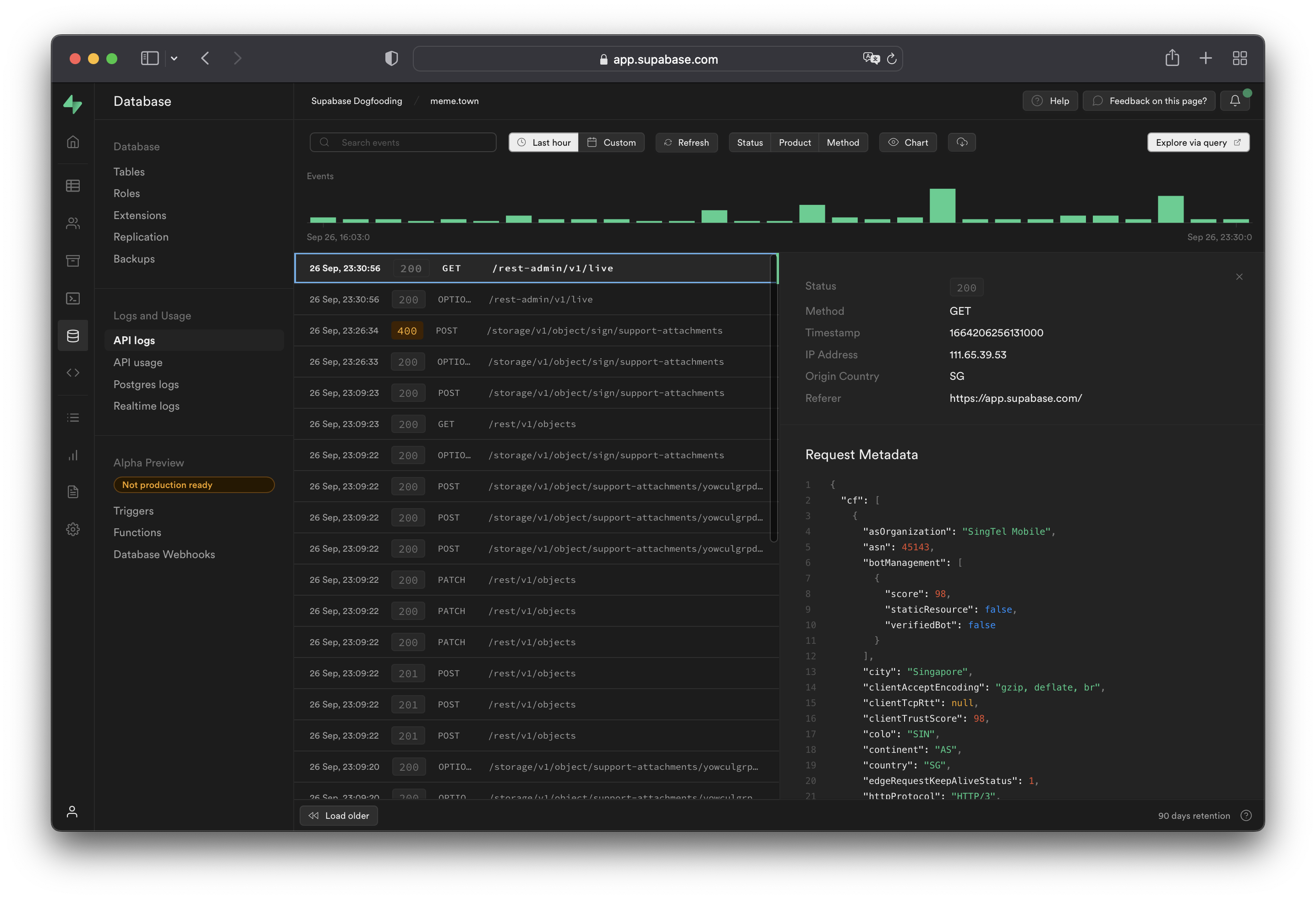Switch to Realtime logs
The height and width of the screenshot is (899, 1316).
146,406
